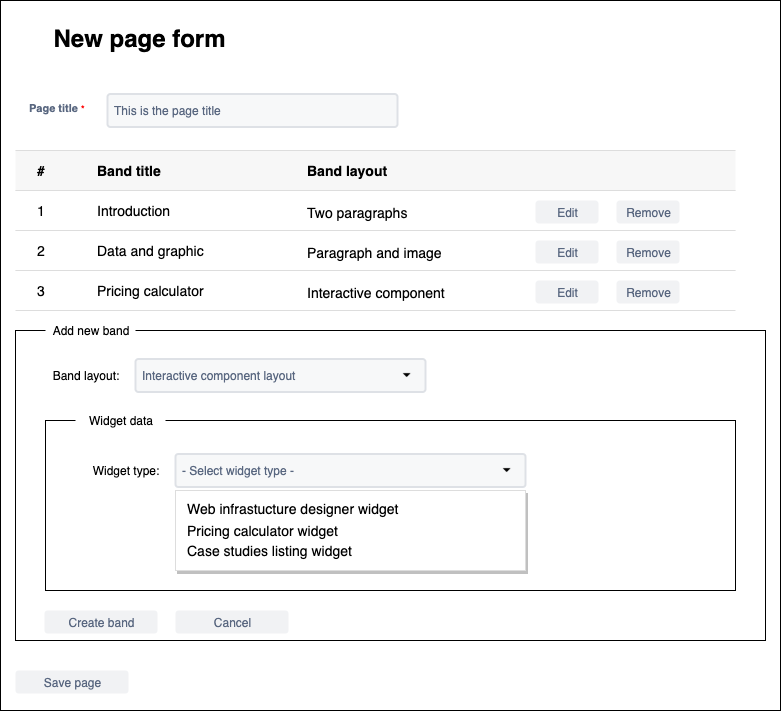Remove the Introduction band
The image size is (781, 711).
point(648,213)
